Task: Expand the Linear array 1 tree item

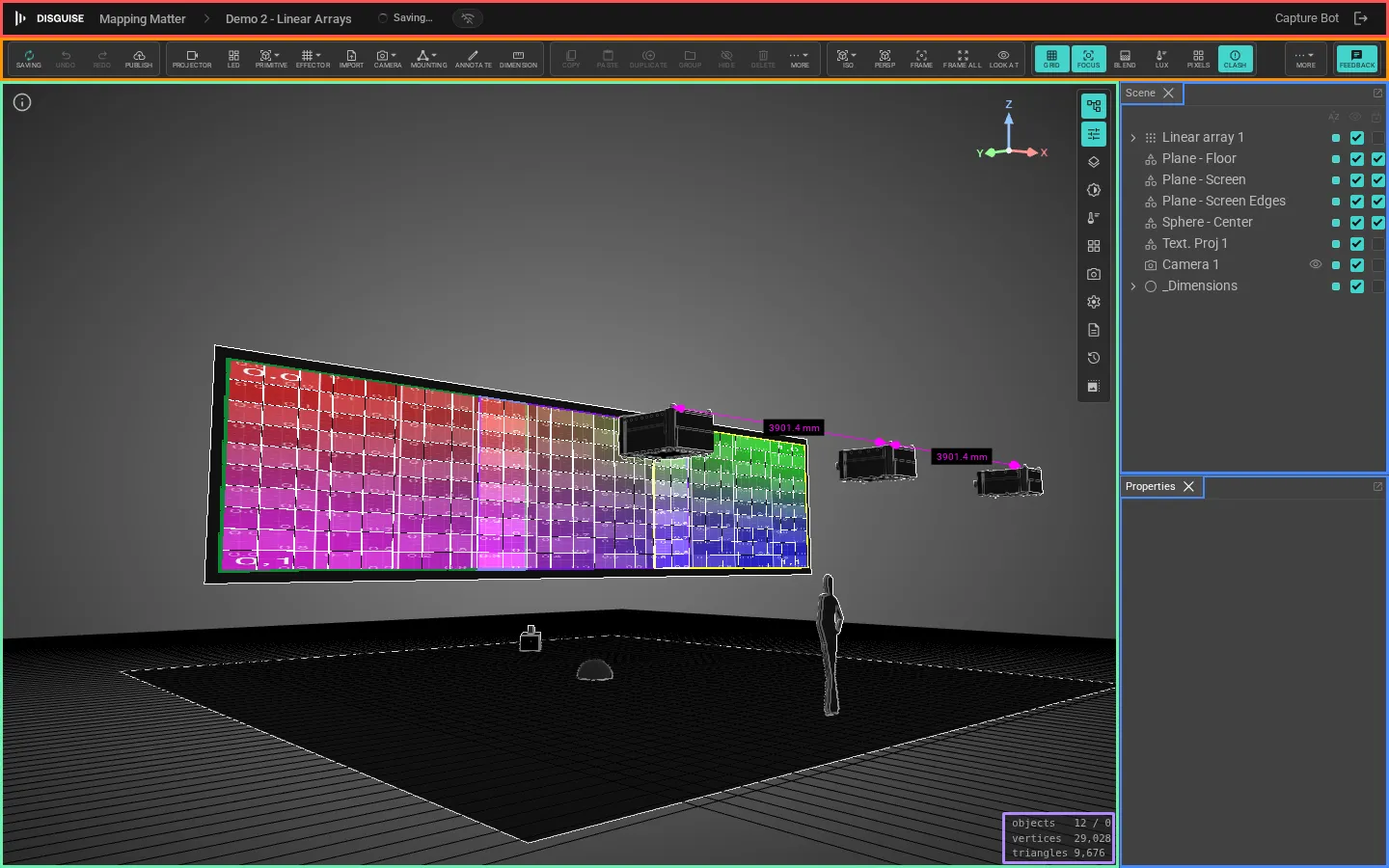Action: point(1133,138)
